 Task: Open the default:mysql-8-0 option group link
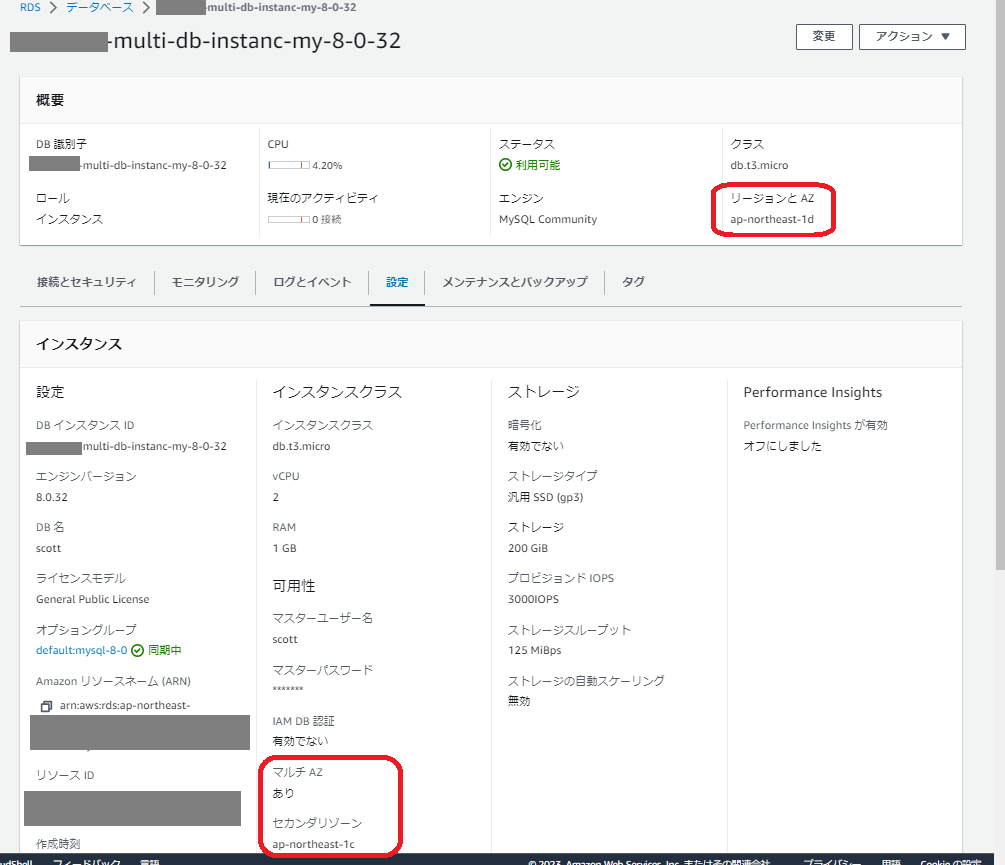click(81, 650)
